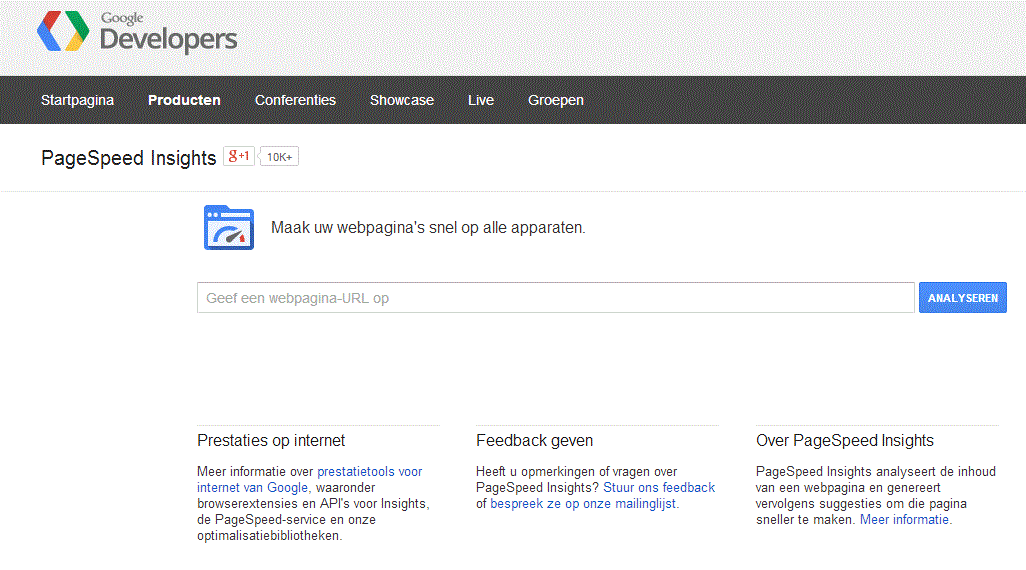The height and width of the screenshot is (570, 1026).
Task: Open the Showcase menu item
Action: pos(402,100)
